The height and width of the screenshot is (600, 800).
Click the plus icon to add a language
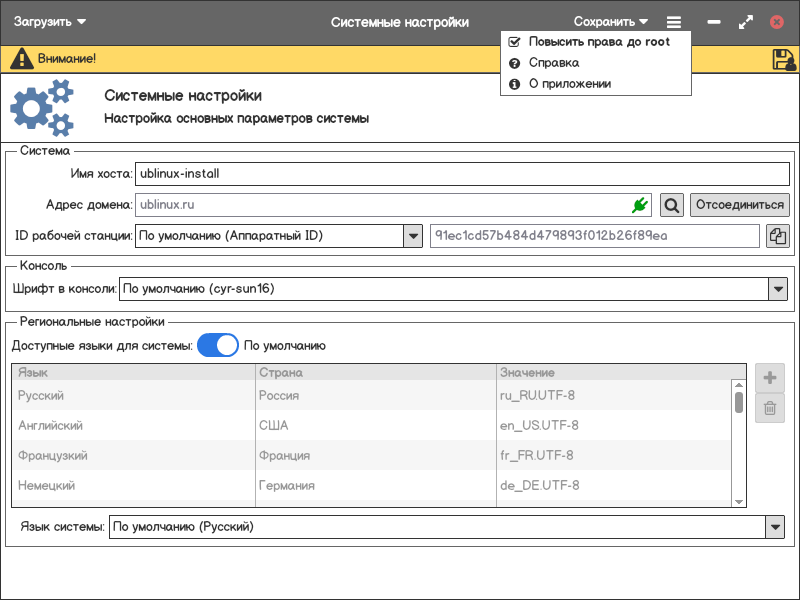[770, 378]
